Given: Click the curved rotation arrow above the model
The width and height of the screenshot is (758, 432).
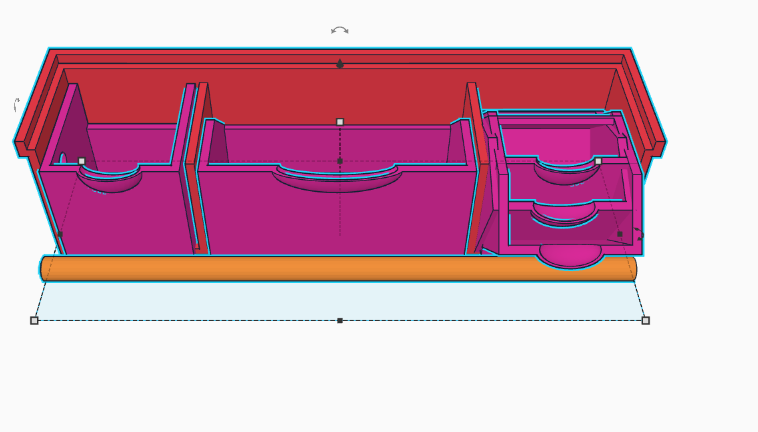Looking at the screenshot, I should pos(340,30).
